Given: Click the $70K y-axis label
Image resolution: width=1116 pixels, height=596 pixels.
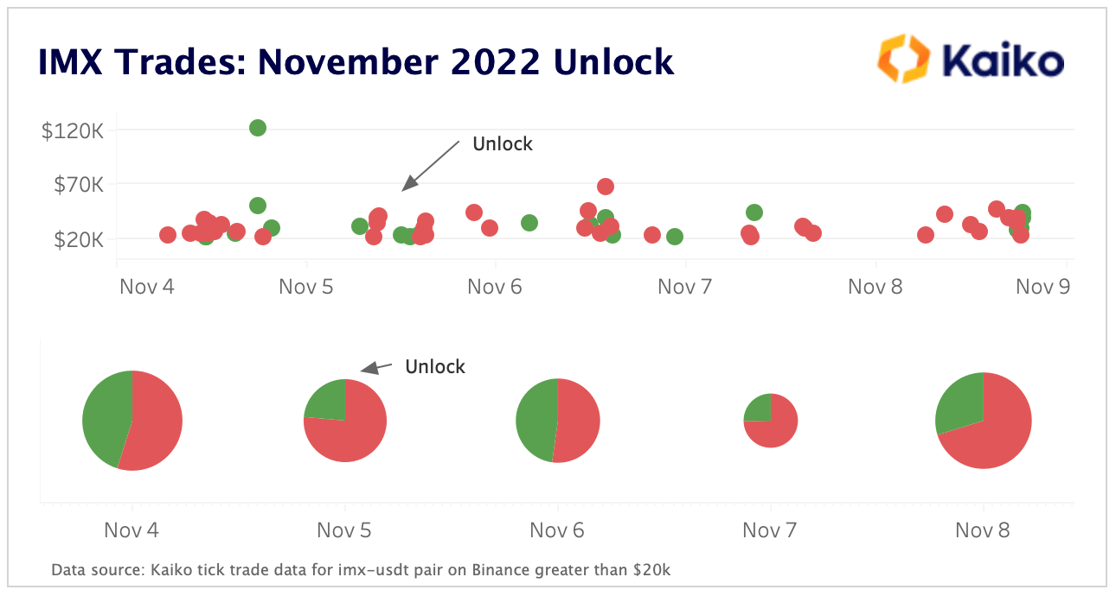Looking at the screenshot, I should (80, 185).
